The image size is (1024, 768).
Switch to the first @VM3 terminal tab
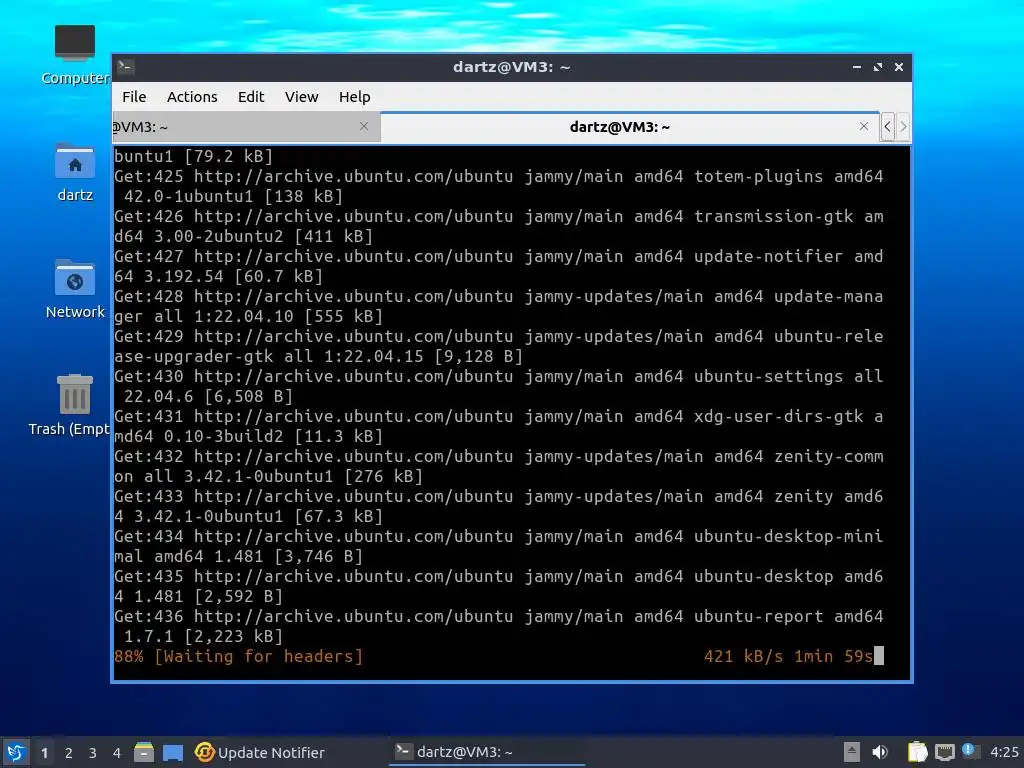(x=246, y=127)
